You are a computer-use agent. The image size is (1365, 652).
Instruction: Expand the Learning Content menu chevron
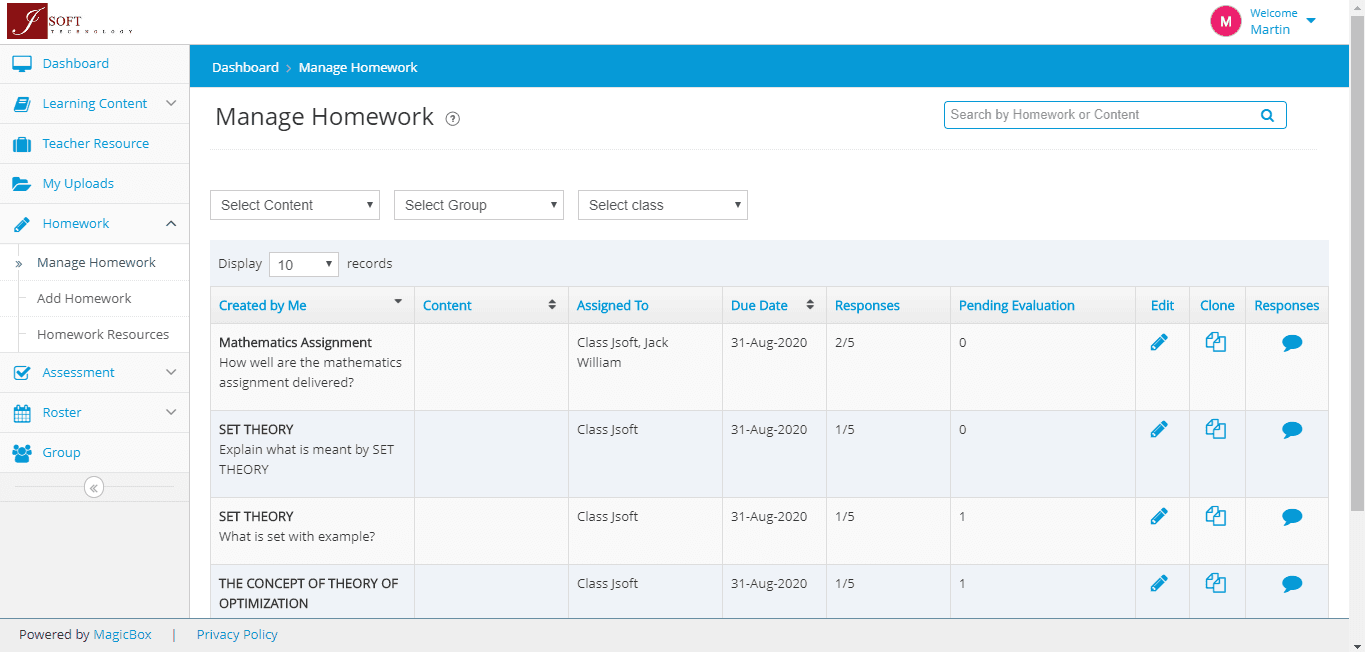point(171,104)
